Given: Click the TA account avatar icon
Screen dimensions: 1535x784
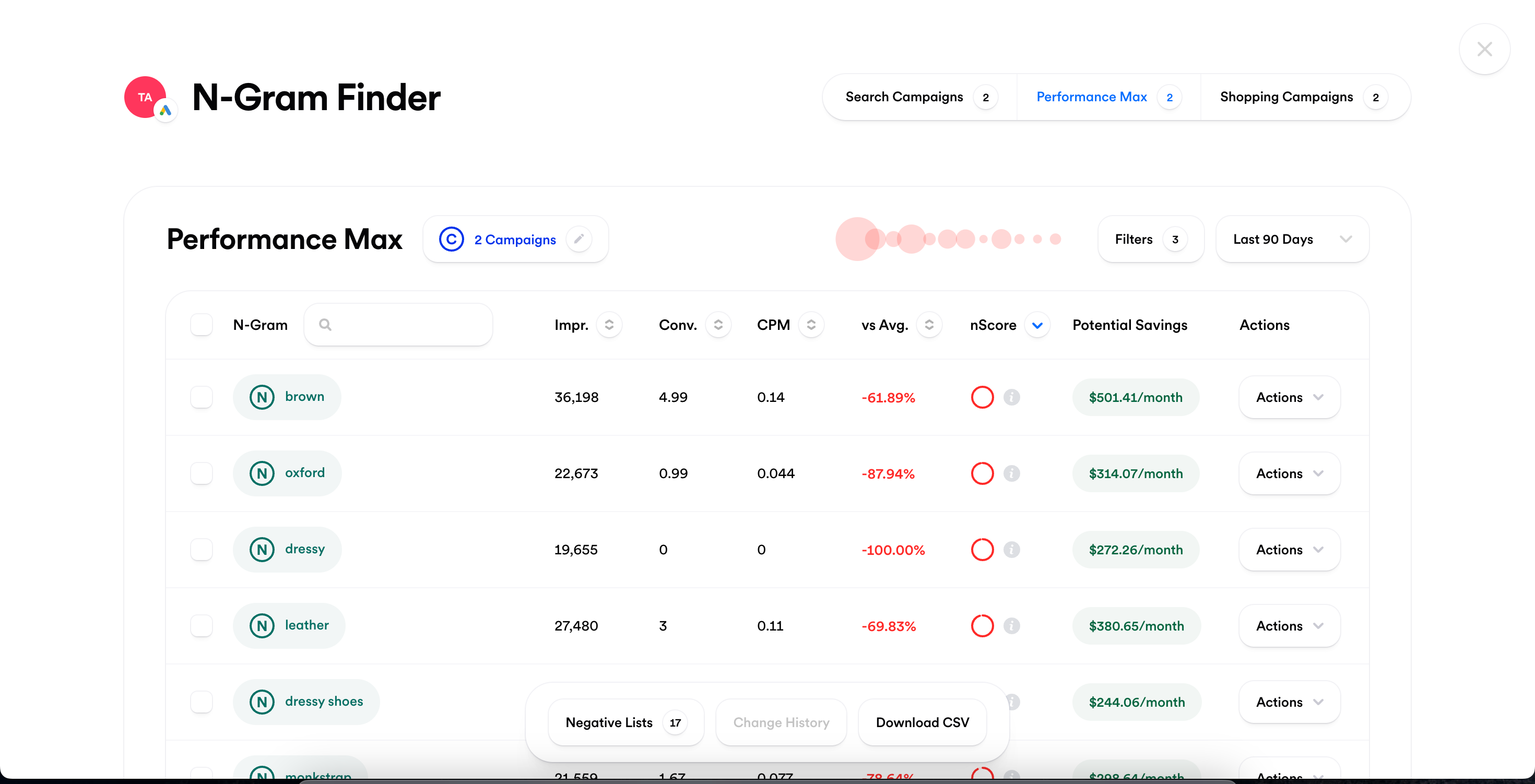Looking at the screenshot, I should click(145, 97).
